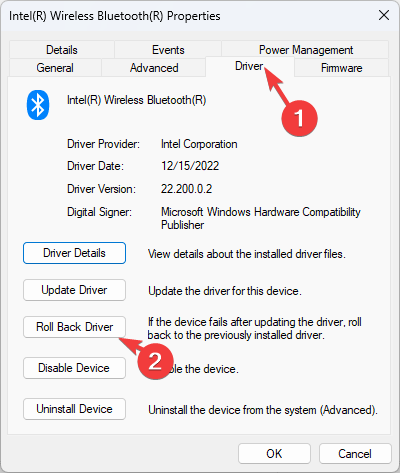The height and width of the screenshot is (473, 400).
Task: Click the driver version number 22.200.0.2
Action: point(186,189)
